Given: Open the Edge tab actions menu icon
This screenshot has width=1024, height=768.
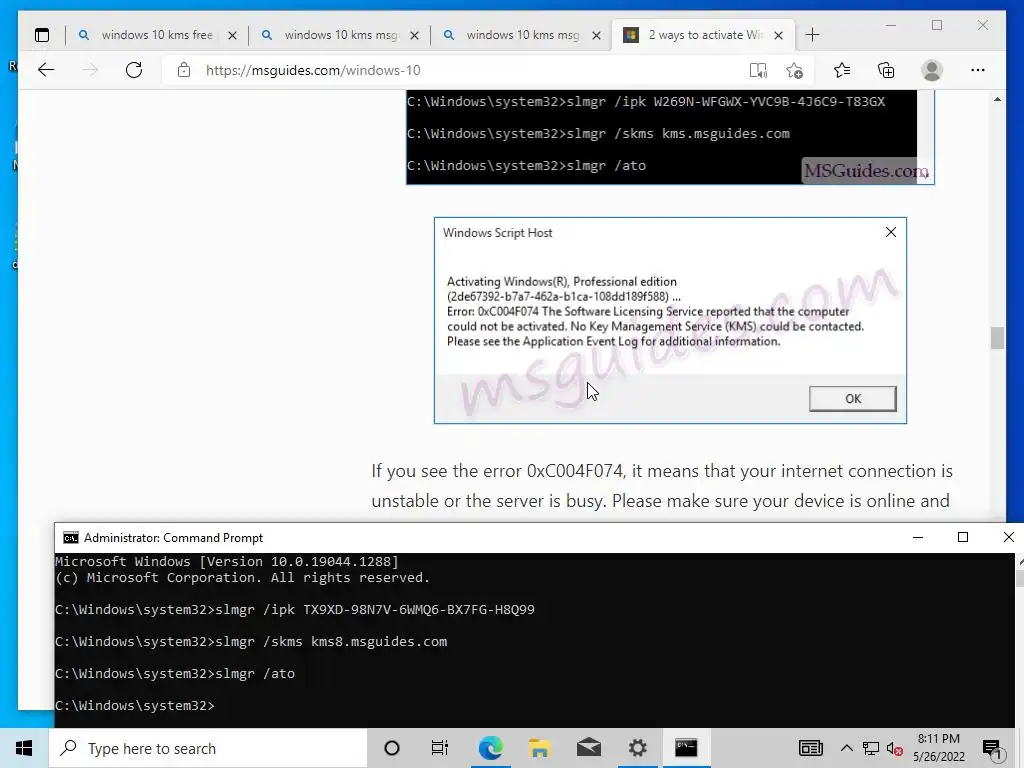Looking at the screenshot, I should pyautogui.click(x=42, y=35).
